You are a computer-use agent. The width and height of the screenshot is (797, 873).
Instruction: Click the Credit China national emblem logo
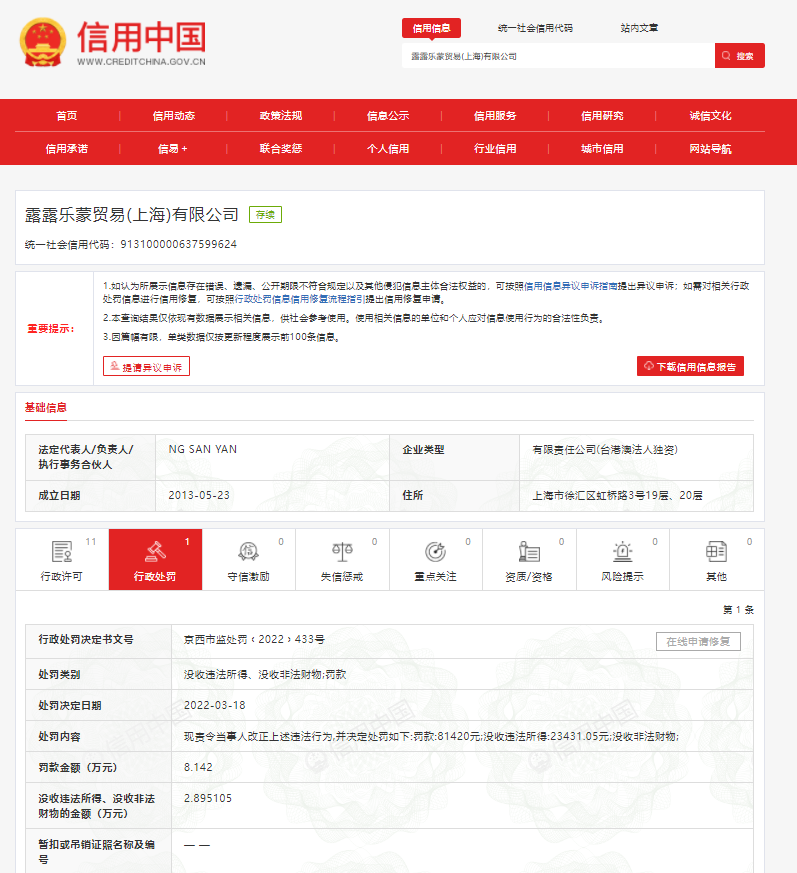coord(43,42)
